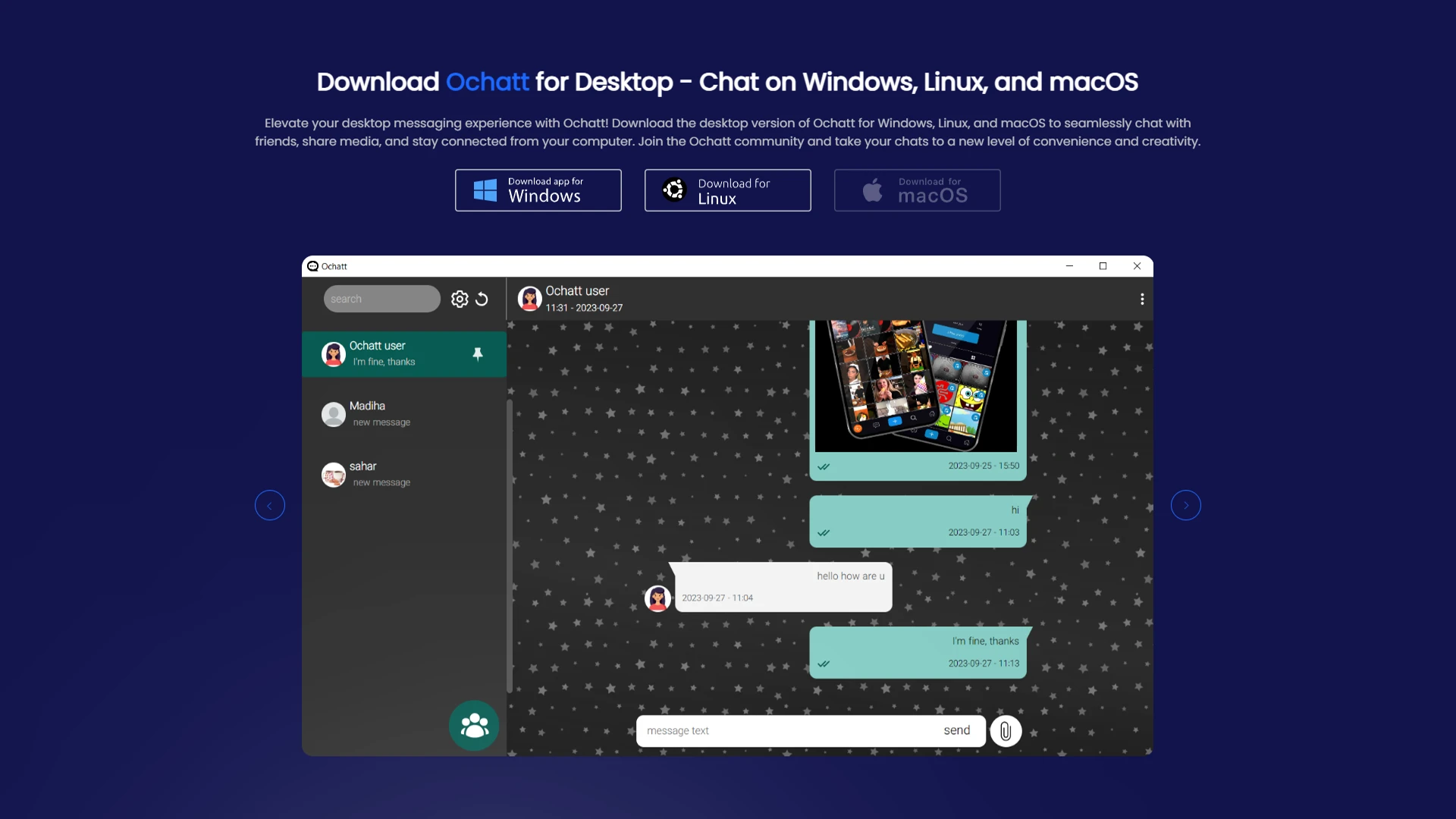Click the blue Ochatt word in heading
1456x819 pixels.
pos(487,82)
